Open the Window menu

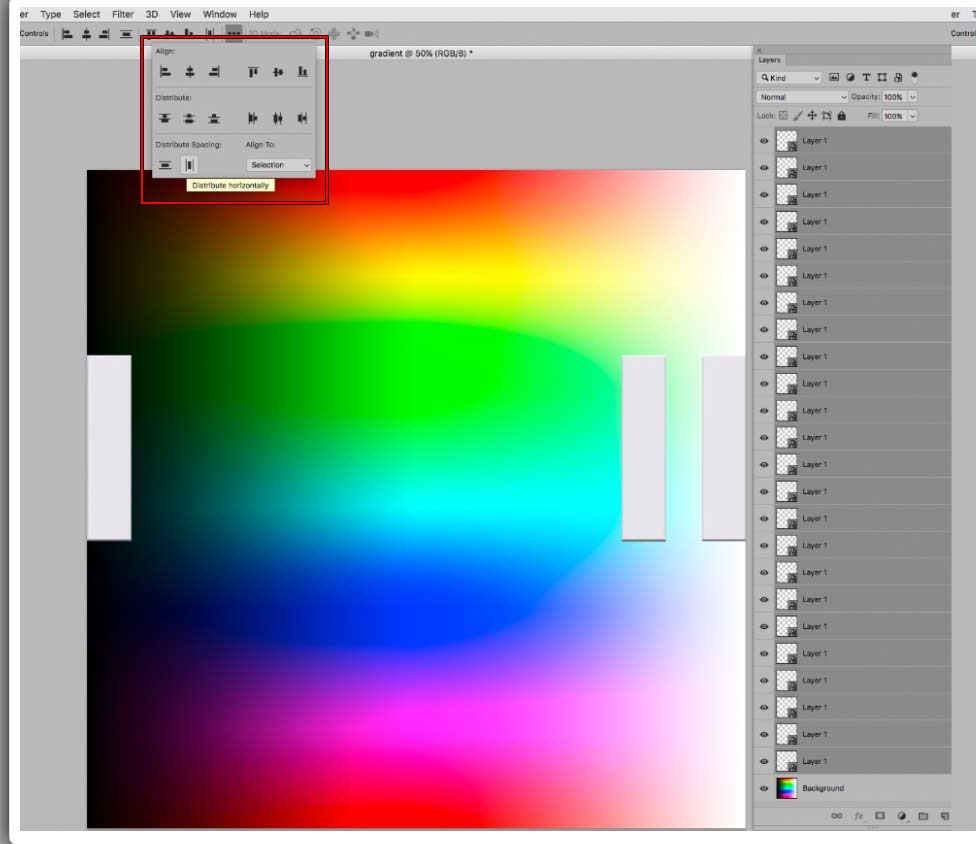coord(220,14)
